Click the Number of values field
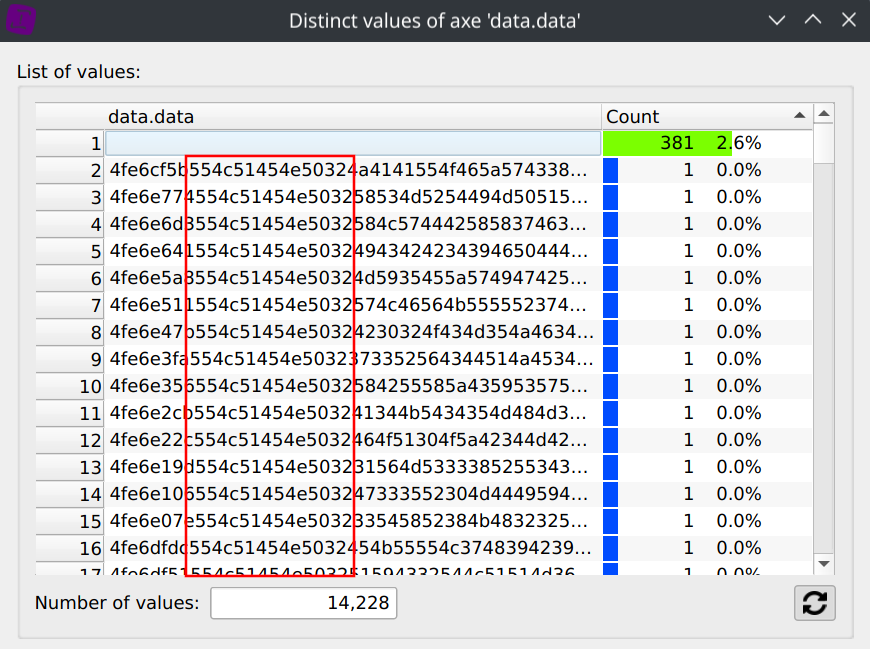 tap(303, 603)
